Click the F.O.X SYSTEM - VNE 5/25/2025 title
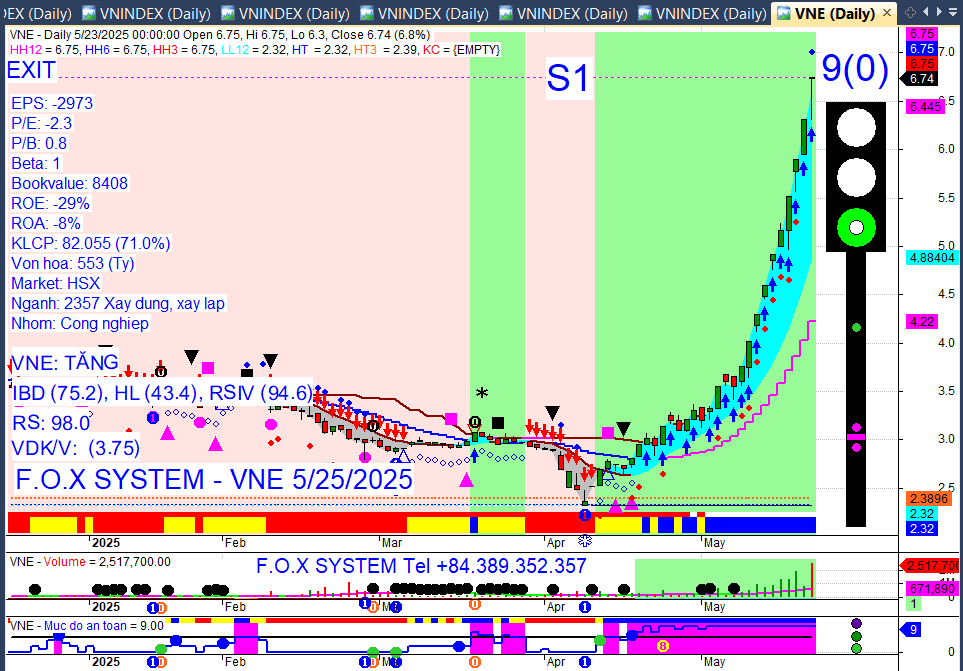This screenshot has height=671, width=963. (214, 479)
